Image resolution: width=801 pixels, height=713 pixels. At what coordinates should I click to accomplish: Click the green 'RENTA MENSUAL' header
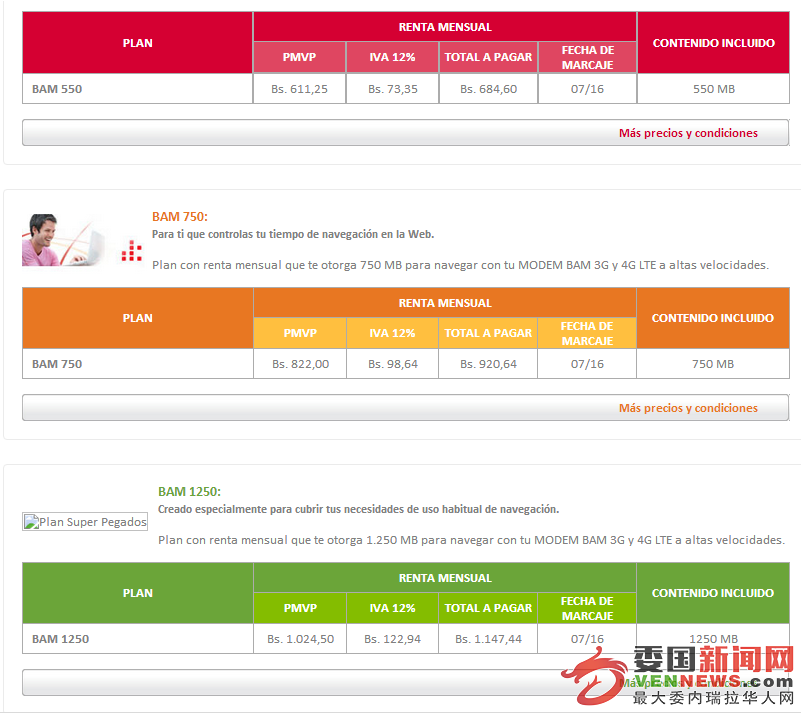pos(445,578)
